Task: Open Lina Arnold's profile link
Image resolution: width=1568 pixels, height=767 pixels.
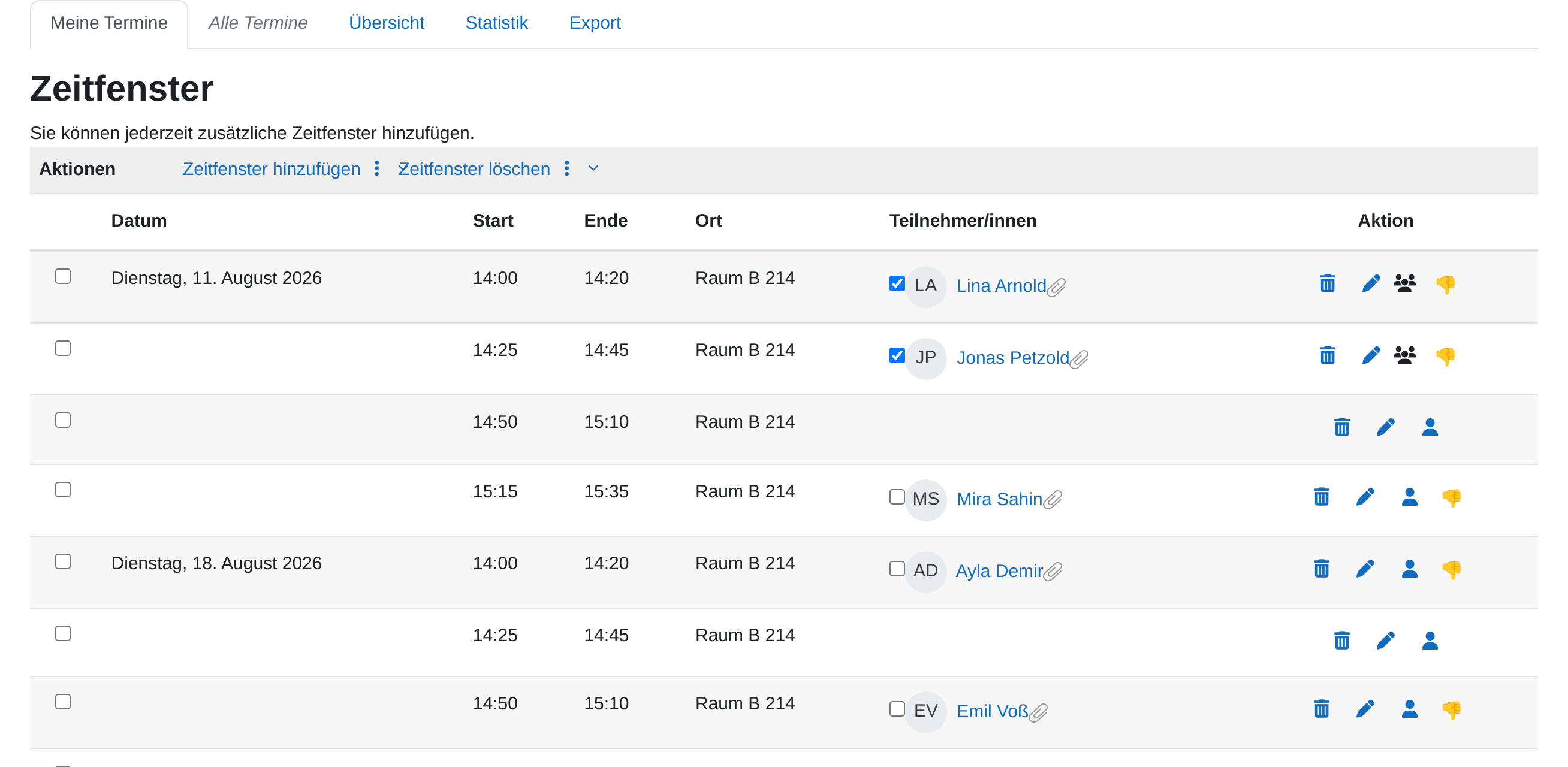Action: coord(1002,285)
